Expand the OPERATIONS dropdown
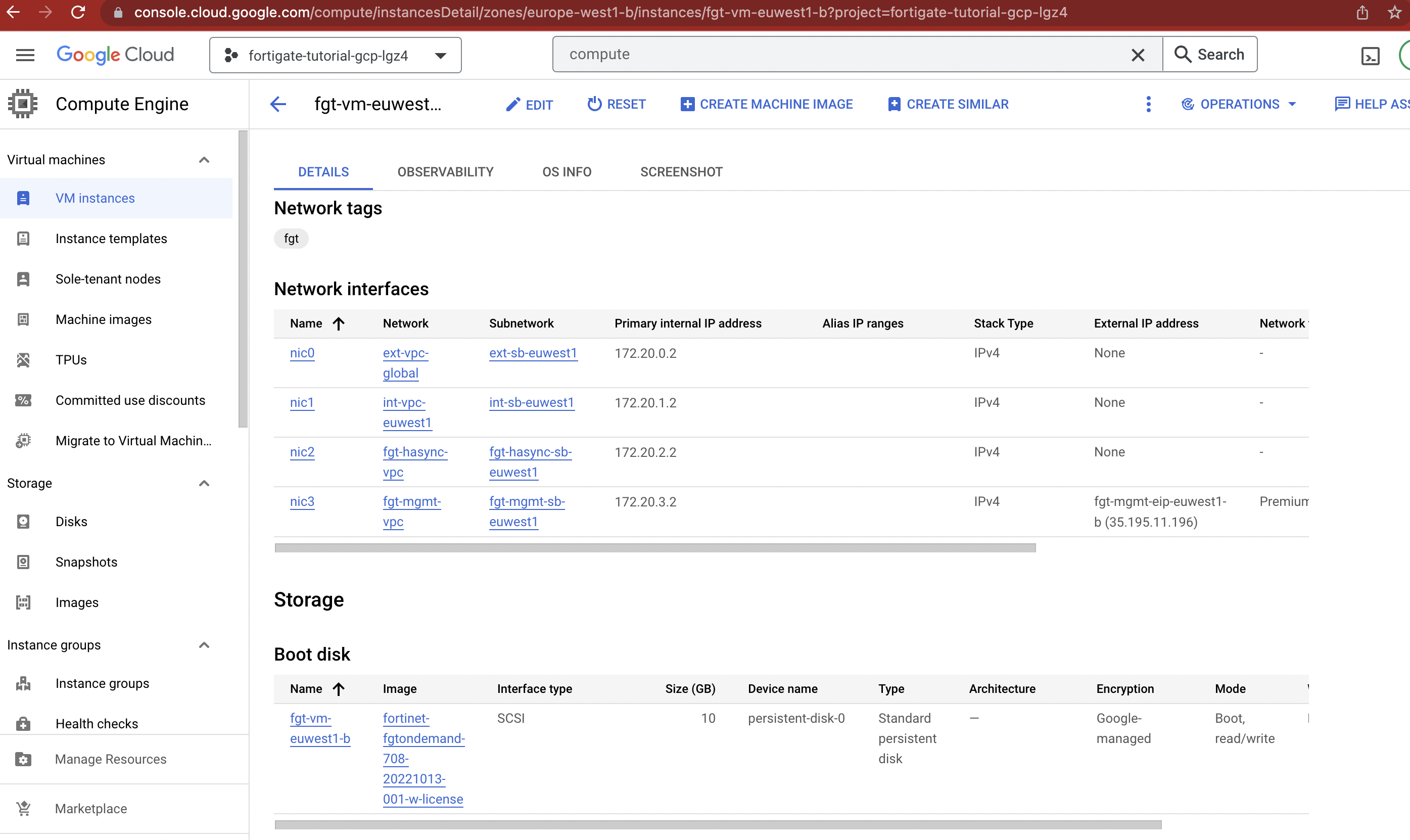Viewport: 1410px width, 840px height. click(1239, 104)
